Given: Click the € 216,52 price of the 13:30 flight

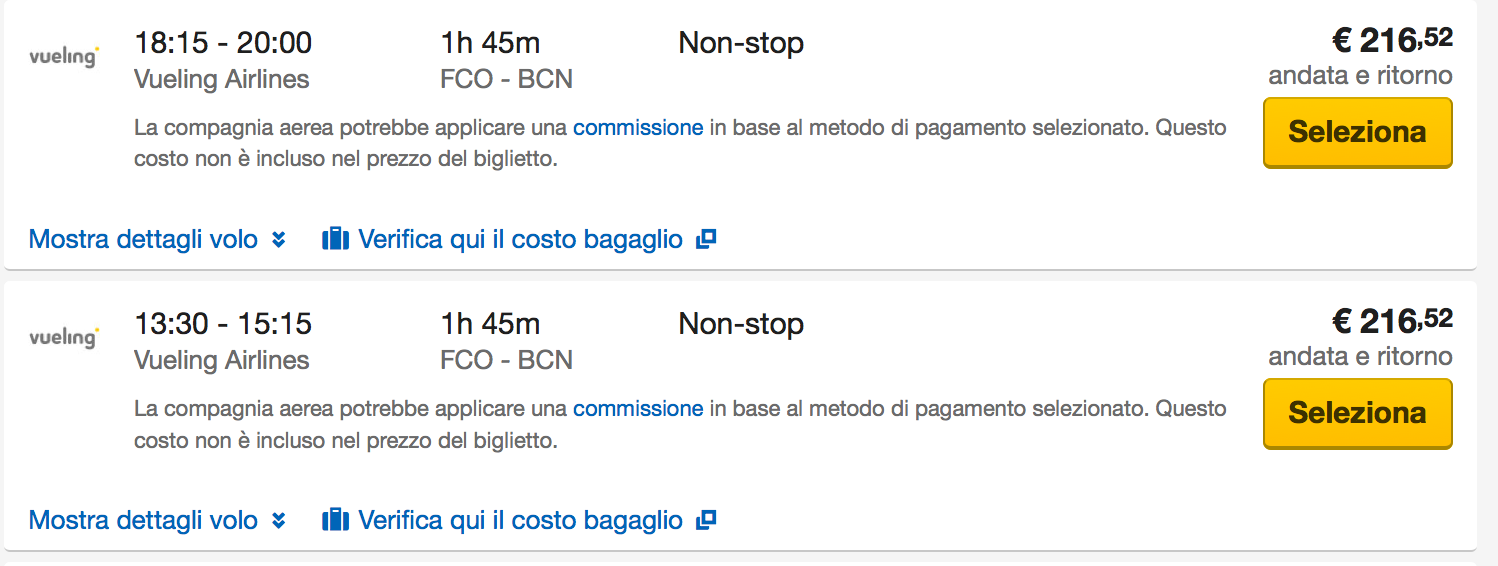Looking at the screenshot, I should [1391, 321].
